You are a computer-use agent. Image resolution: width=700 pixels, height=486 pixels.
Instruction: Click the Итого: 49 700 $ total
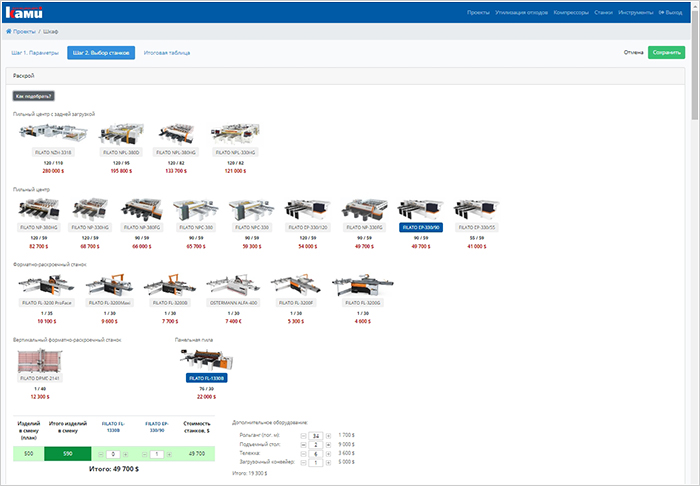pos(114,469)
